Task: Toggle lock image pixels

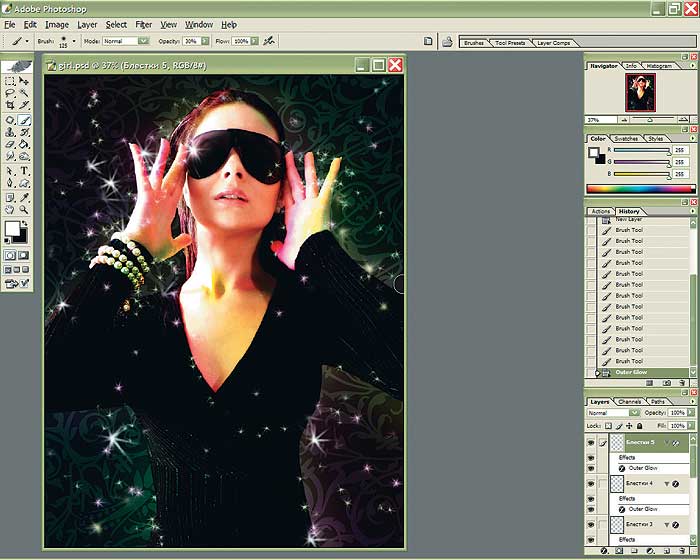Action: pos(619,426)
